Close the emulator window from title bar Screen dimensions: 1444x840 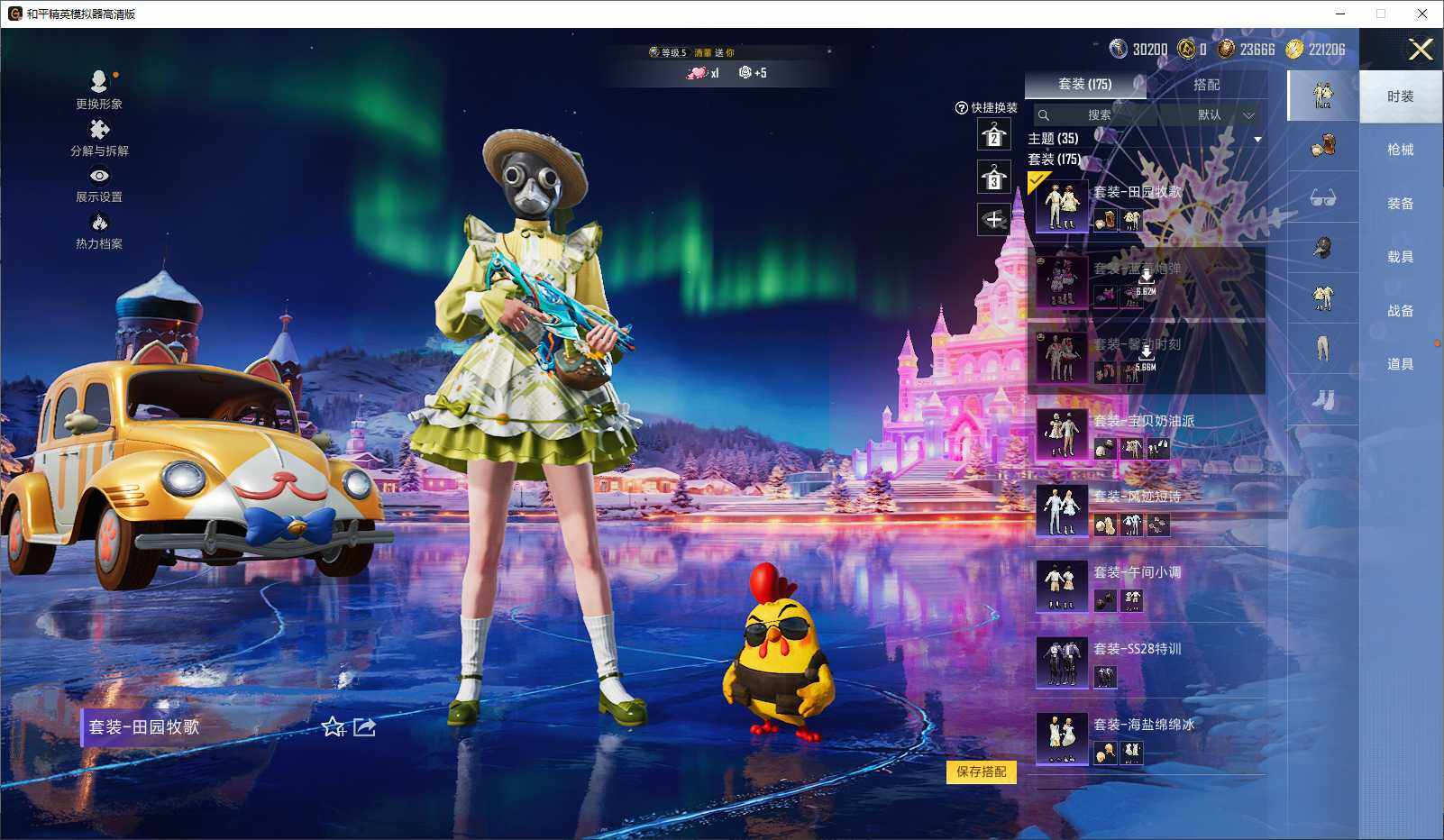1422,14
